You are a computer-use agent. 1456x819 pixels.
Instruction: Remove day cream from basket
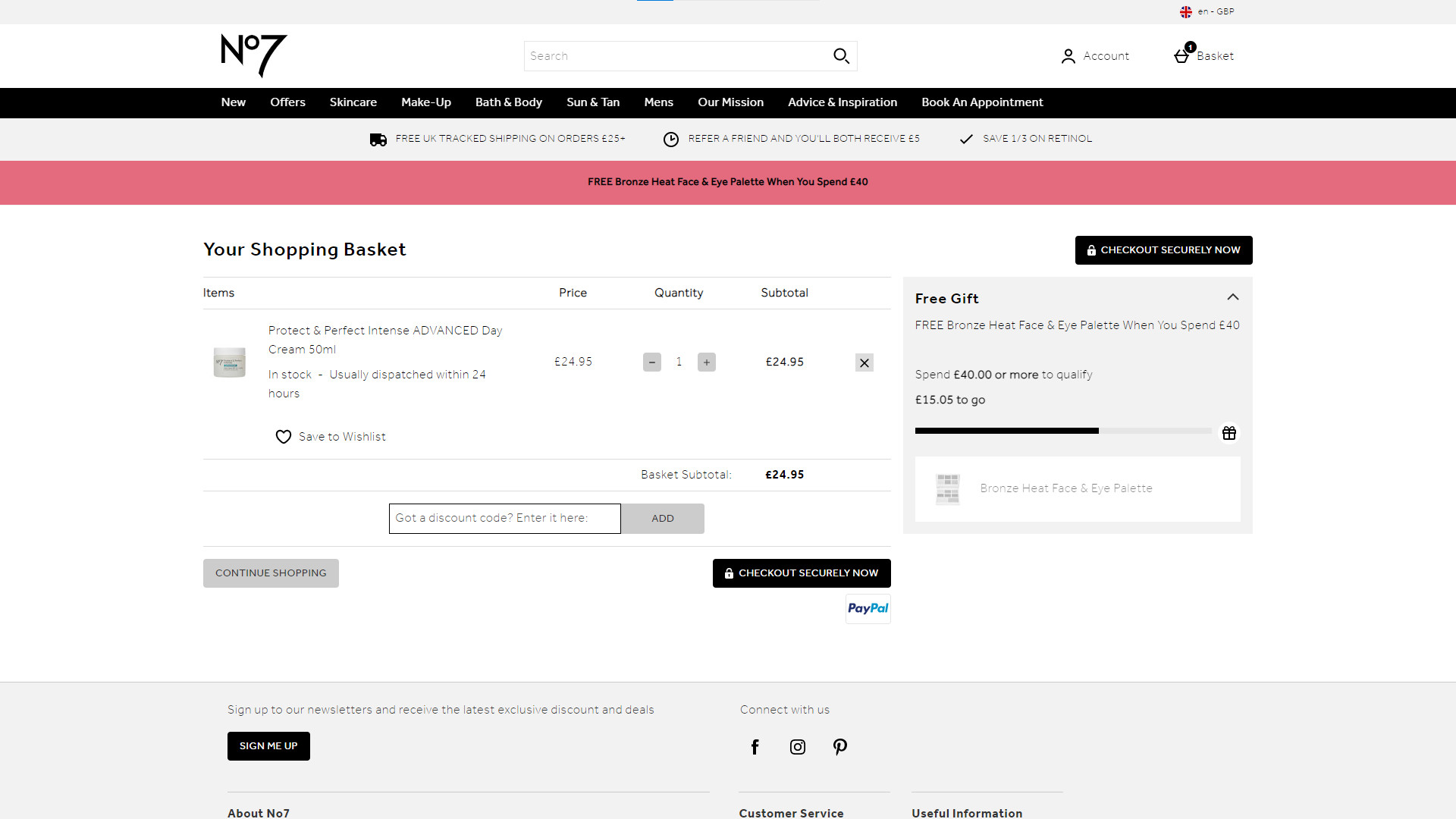864,362
